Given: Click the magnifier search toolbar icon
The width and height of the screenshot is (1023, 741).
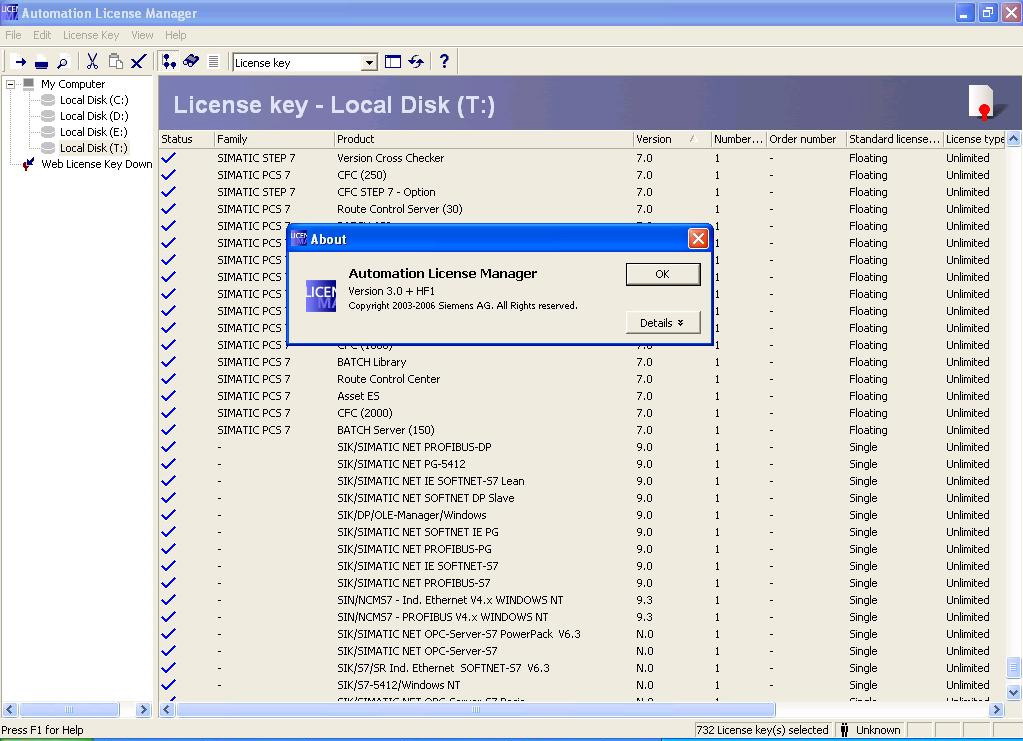Looking at the screenshot, I should (x=62, y=63).
